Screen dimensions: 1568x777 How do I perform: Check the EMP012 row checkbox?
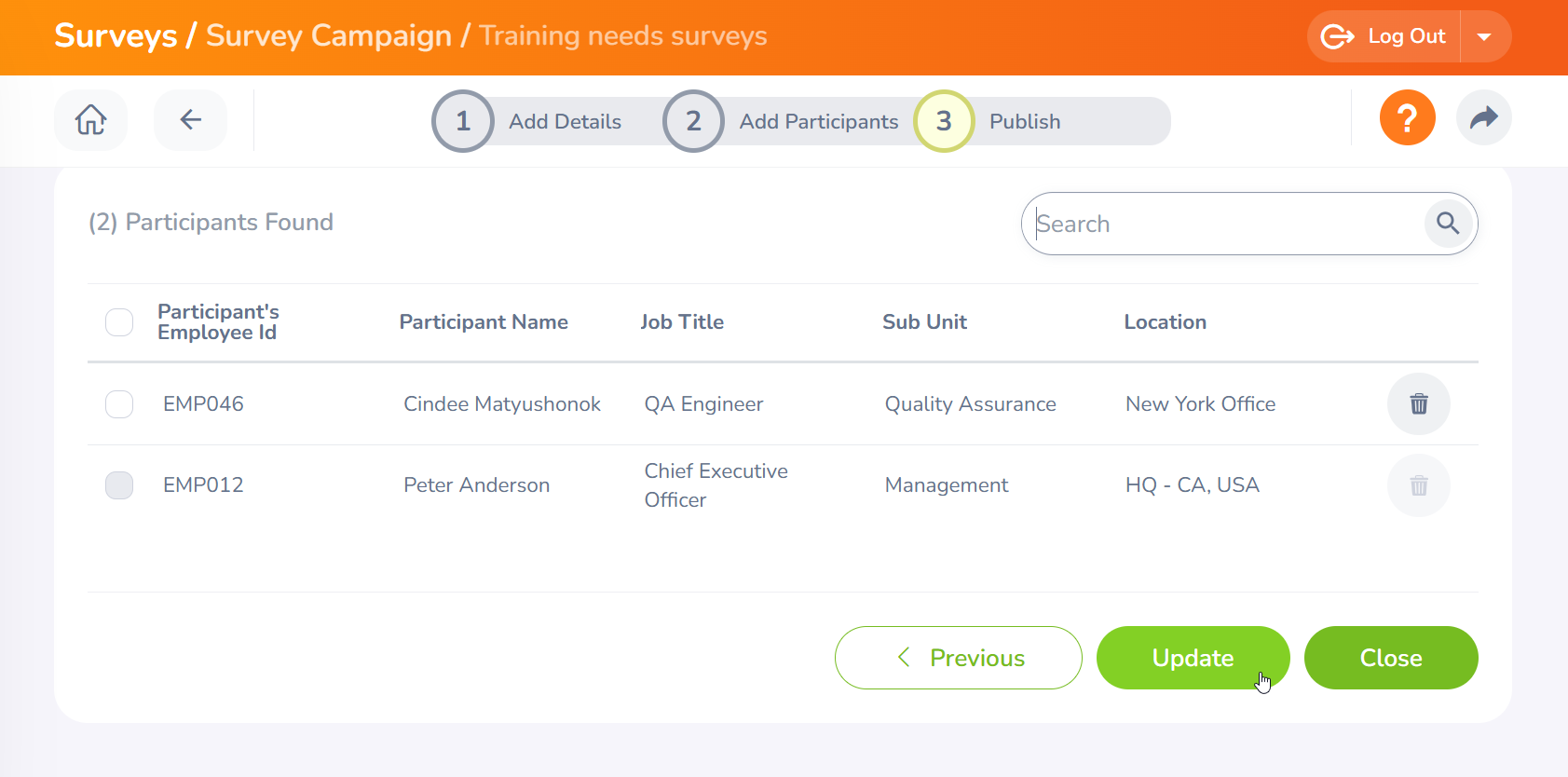click(119, 485)
